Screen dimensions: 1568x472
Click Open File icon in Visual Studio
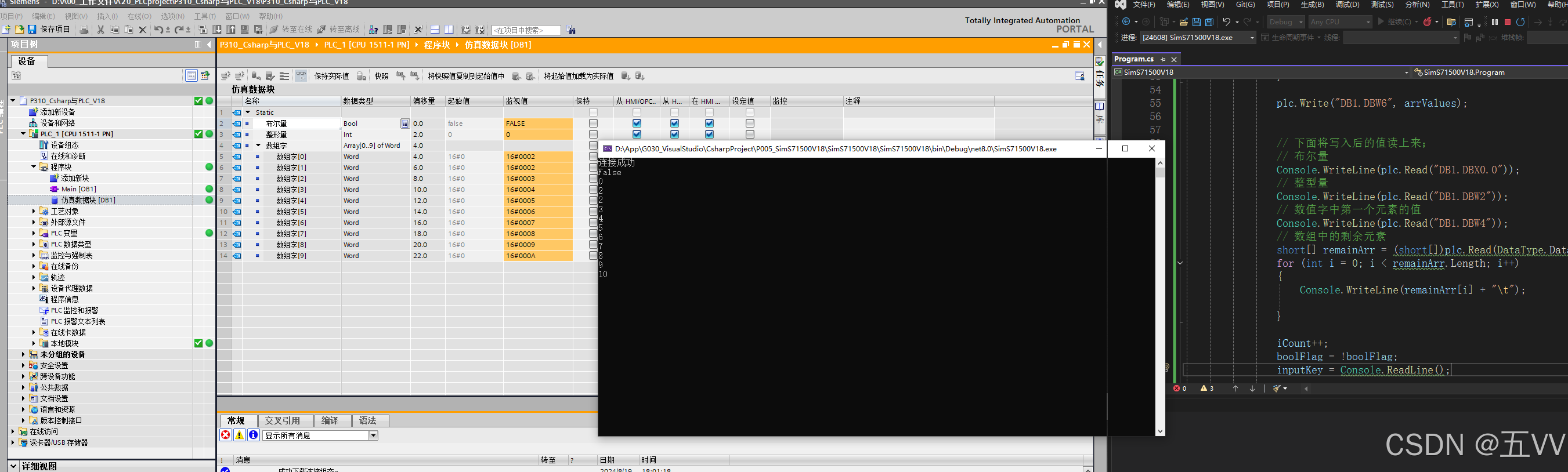coord(1184,22)
